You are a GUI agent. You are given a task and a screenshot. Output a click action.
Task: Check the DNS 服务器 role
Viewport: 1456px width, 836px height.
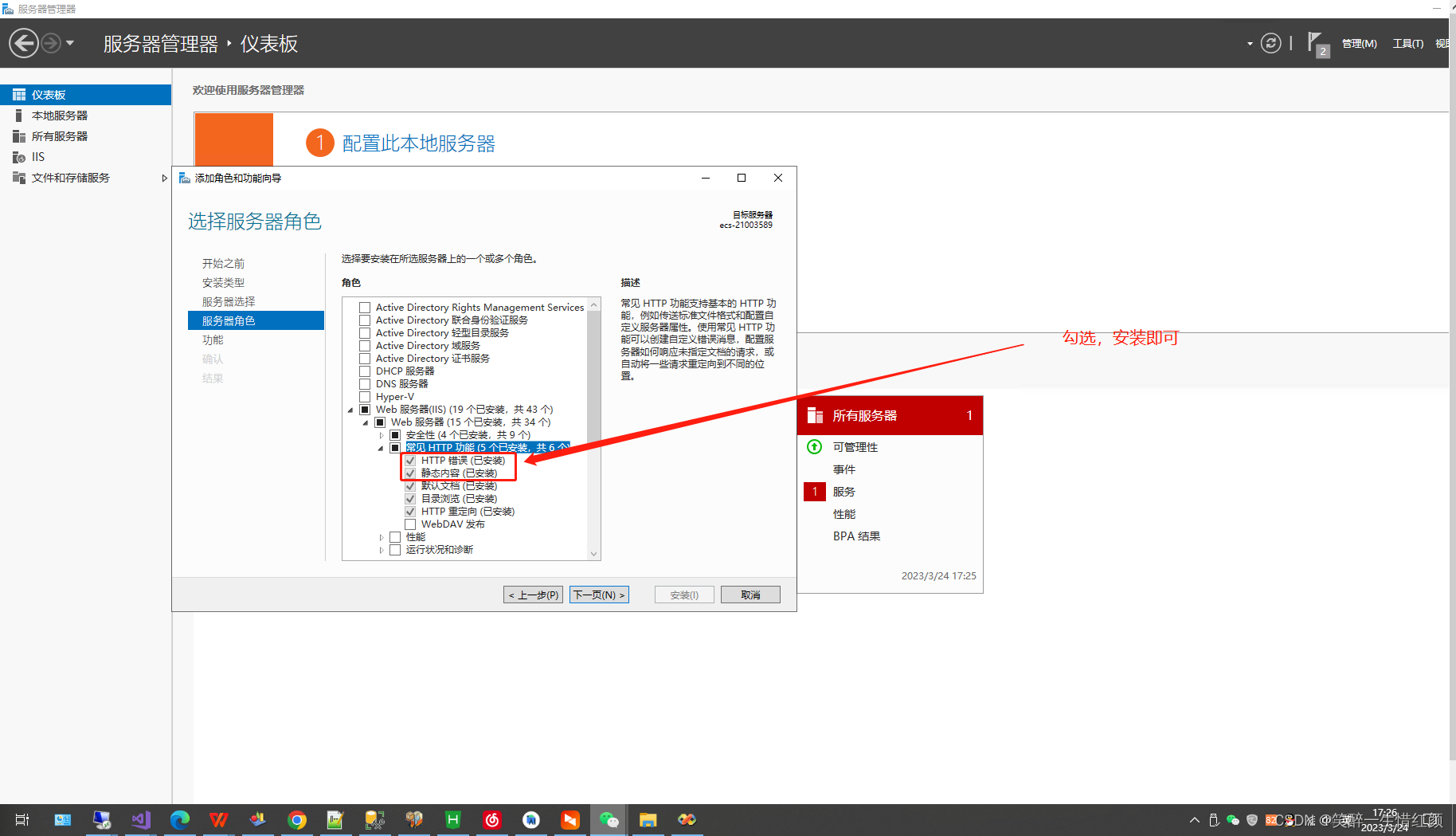pyautogui.click(x=365, y=384)
